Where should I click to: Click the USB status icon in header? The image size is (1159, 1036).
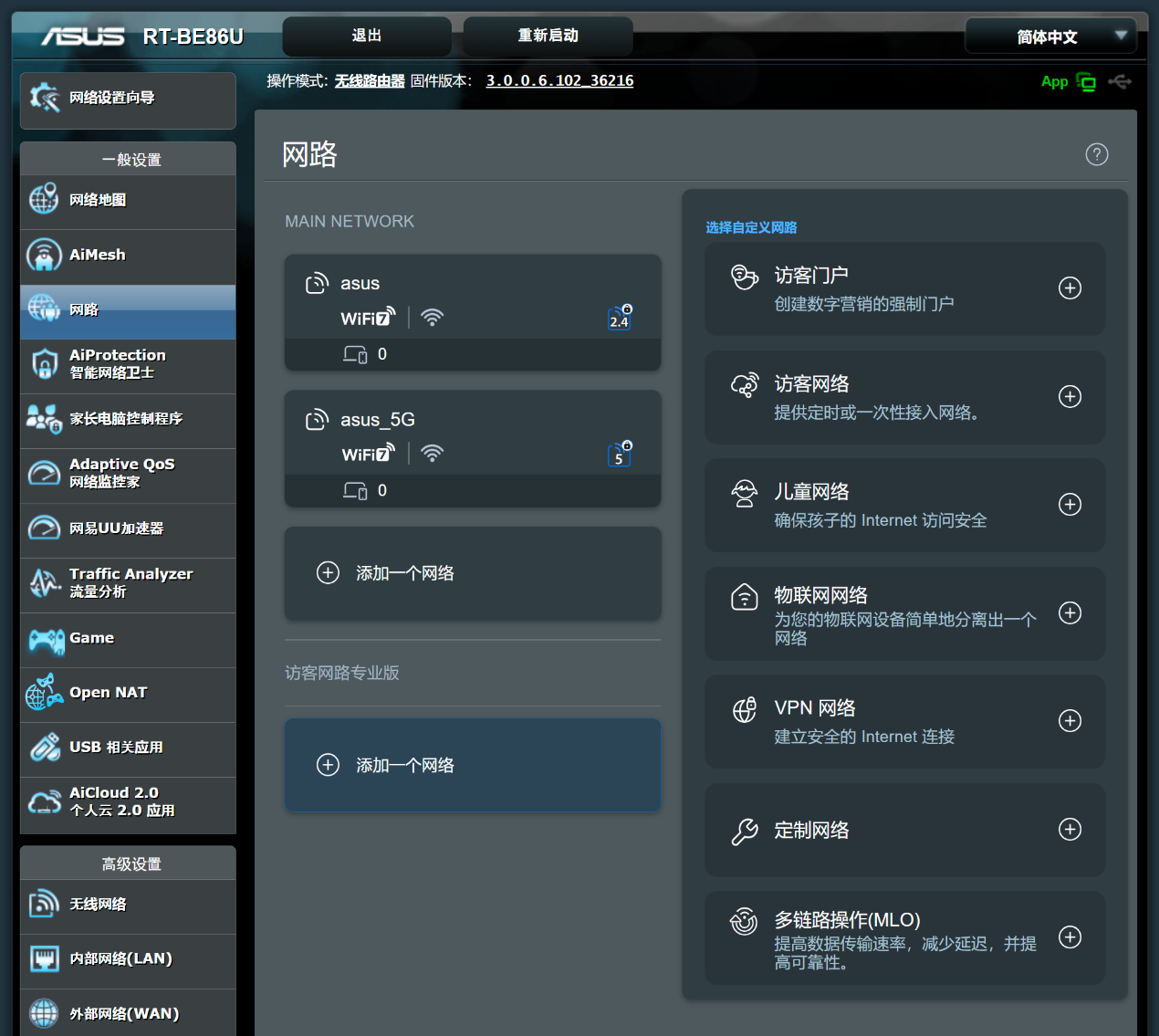pyautogui.click(x=1120, y=82)
